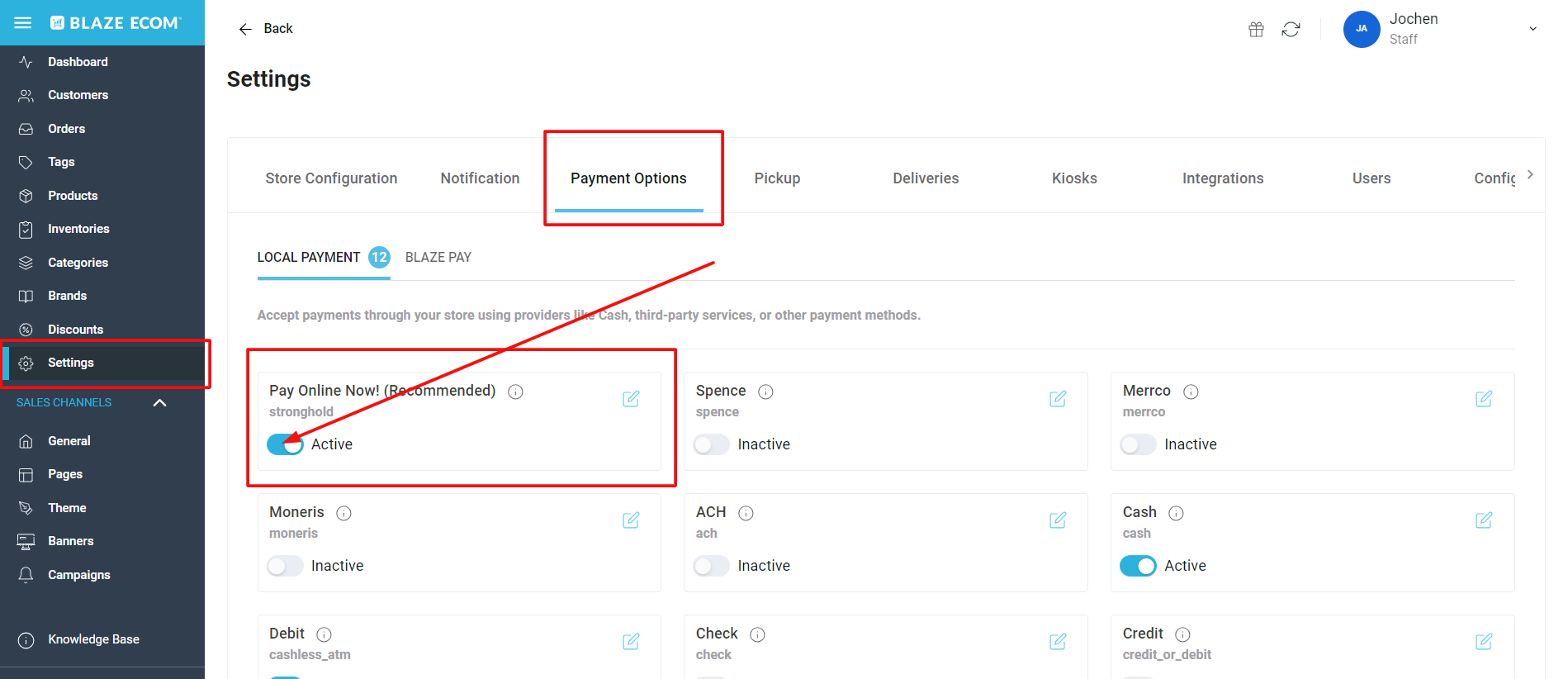This screenshot has height=679, width=1568.
Task: Edit the Merrco payment provider
Action: (x=1484, y=398)
